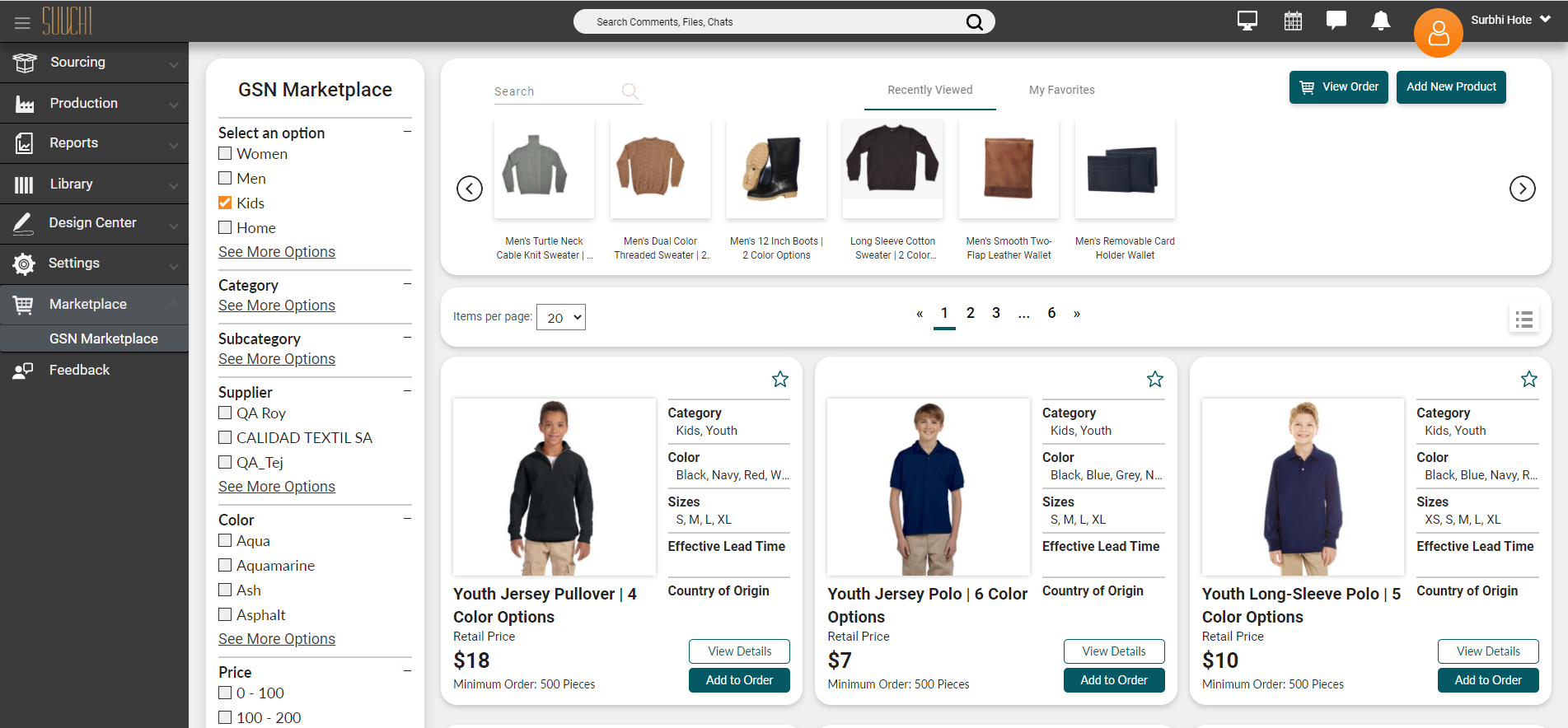Image resolution: width=1568 pixels, height=728 pixels.
Task: Click the Feedback person icon
Action: click(x=23, y=371)
